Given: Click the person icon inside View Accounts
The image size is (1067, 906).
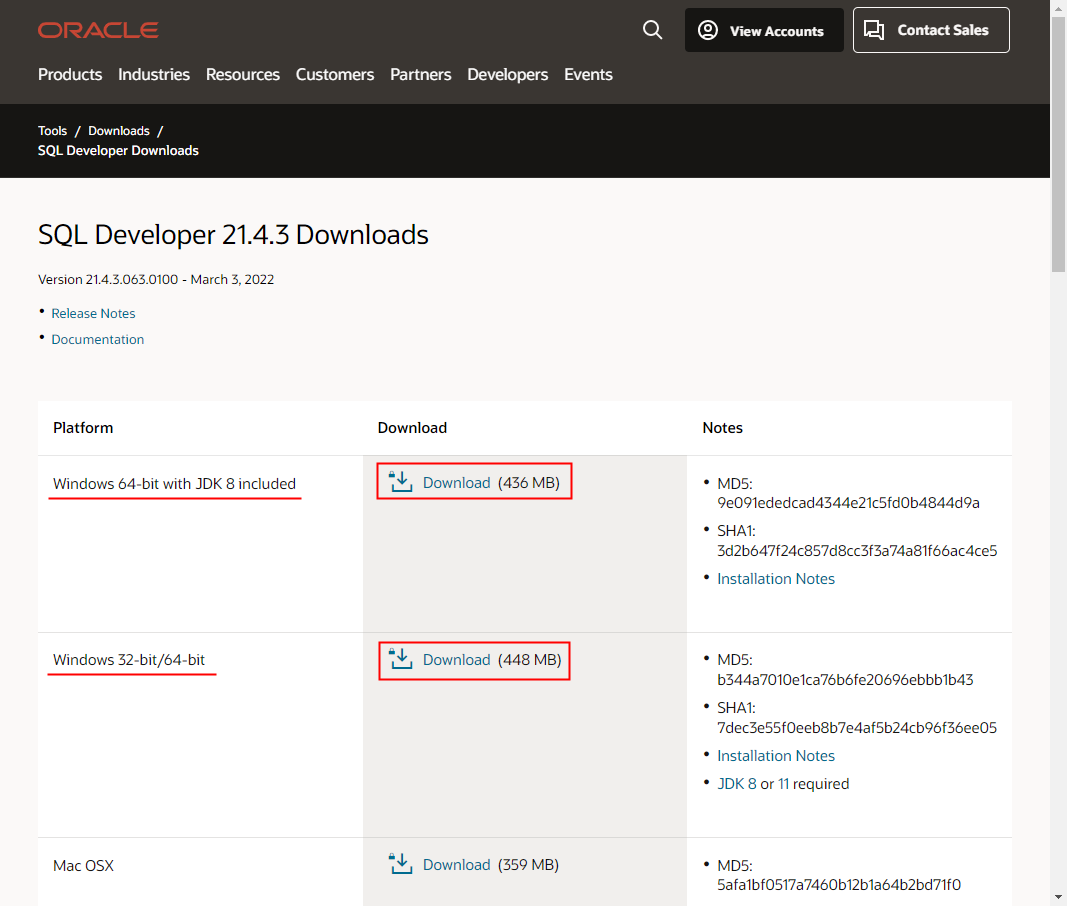Looking at the screenshot, I should pos(710,30).
